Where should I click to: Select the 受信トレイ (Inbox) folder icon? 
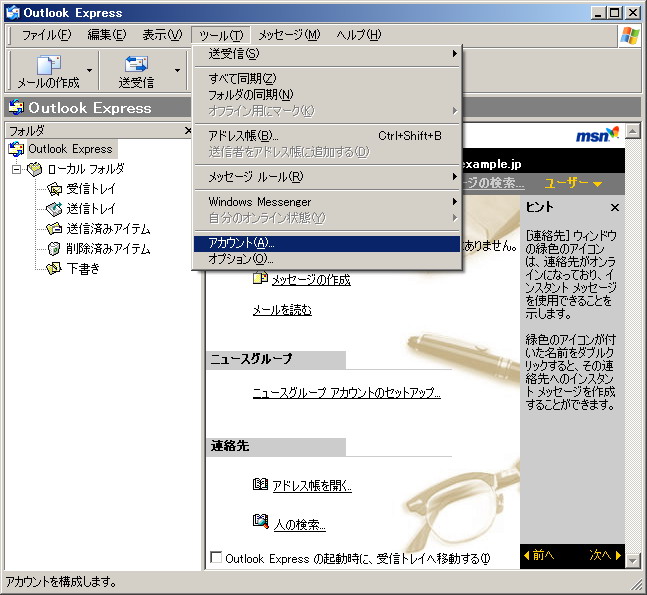54,189
